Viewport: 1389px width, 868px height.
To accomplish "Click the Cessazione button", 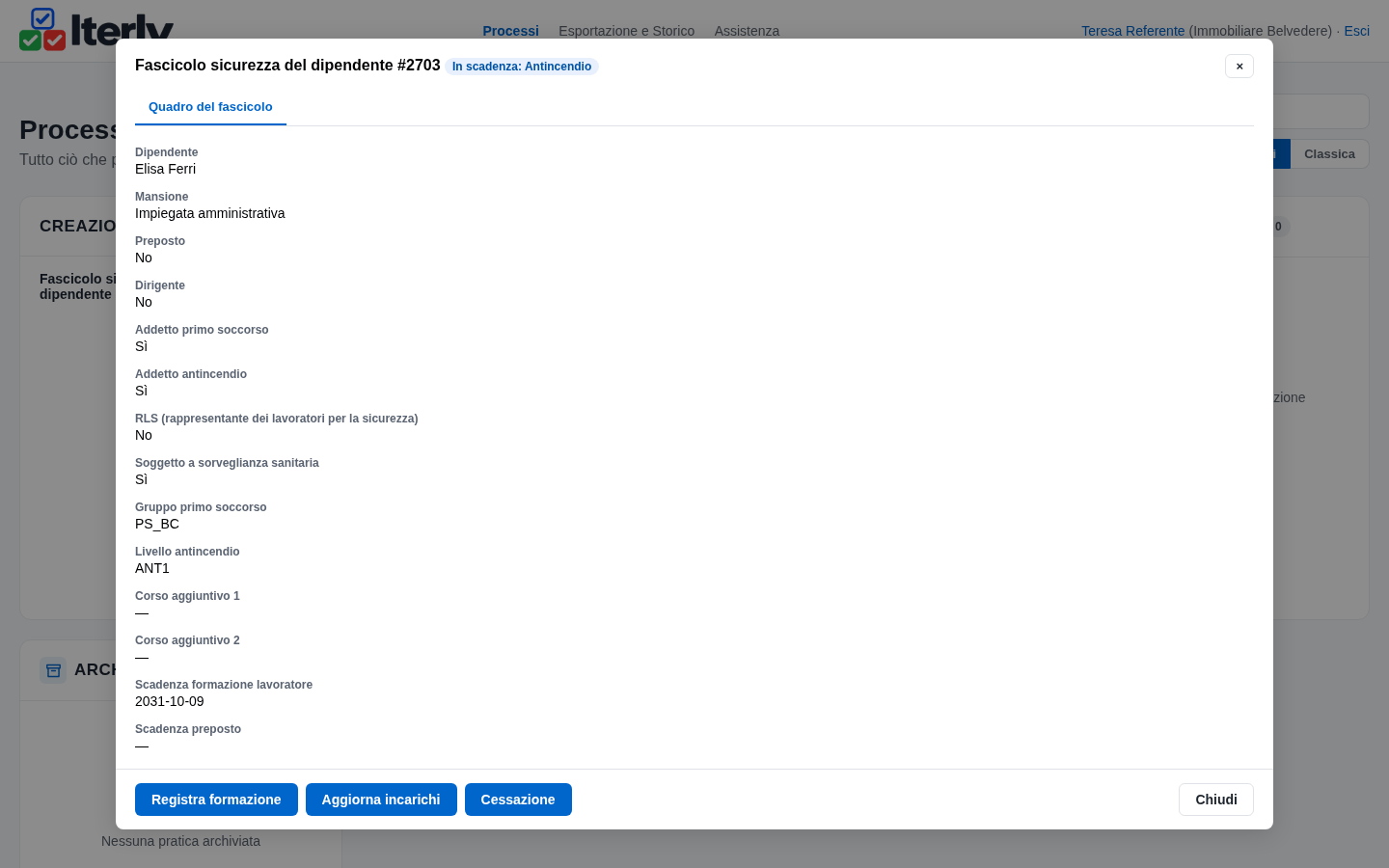I will click(518, 800).
